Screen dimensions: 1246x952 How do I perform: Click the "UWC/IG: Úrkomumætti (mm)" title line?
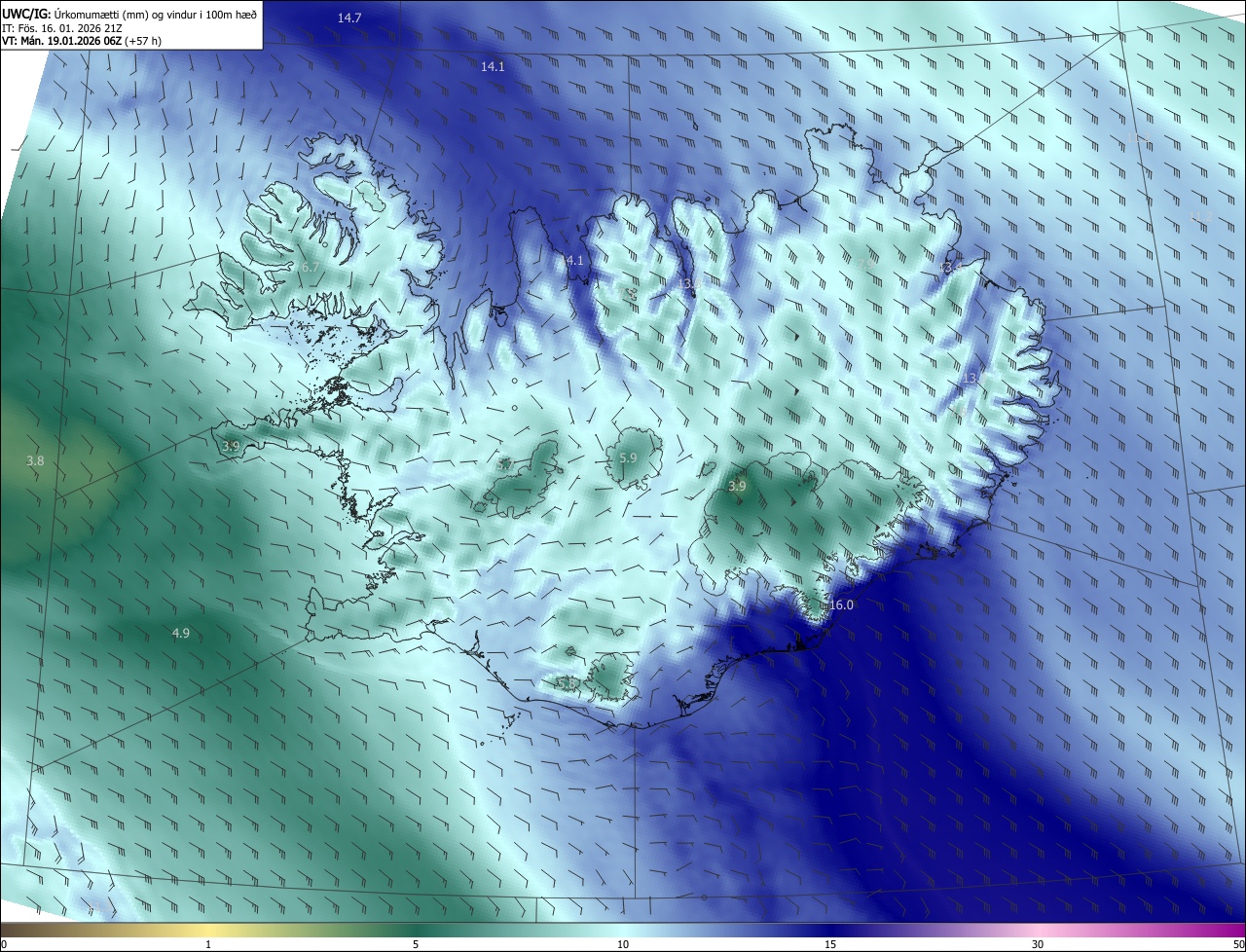pos(130,13)
